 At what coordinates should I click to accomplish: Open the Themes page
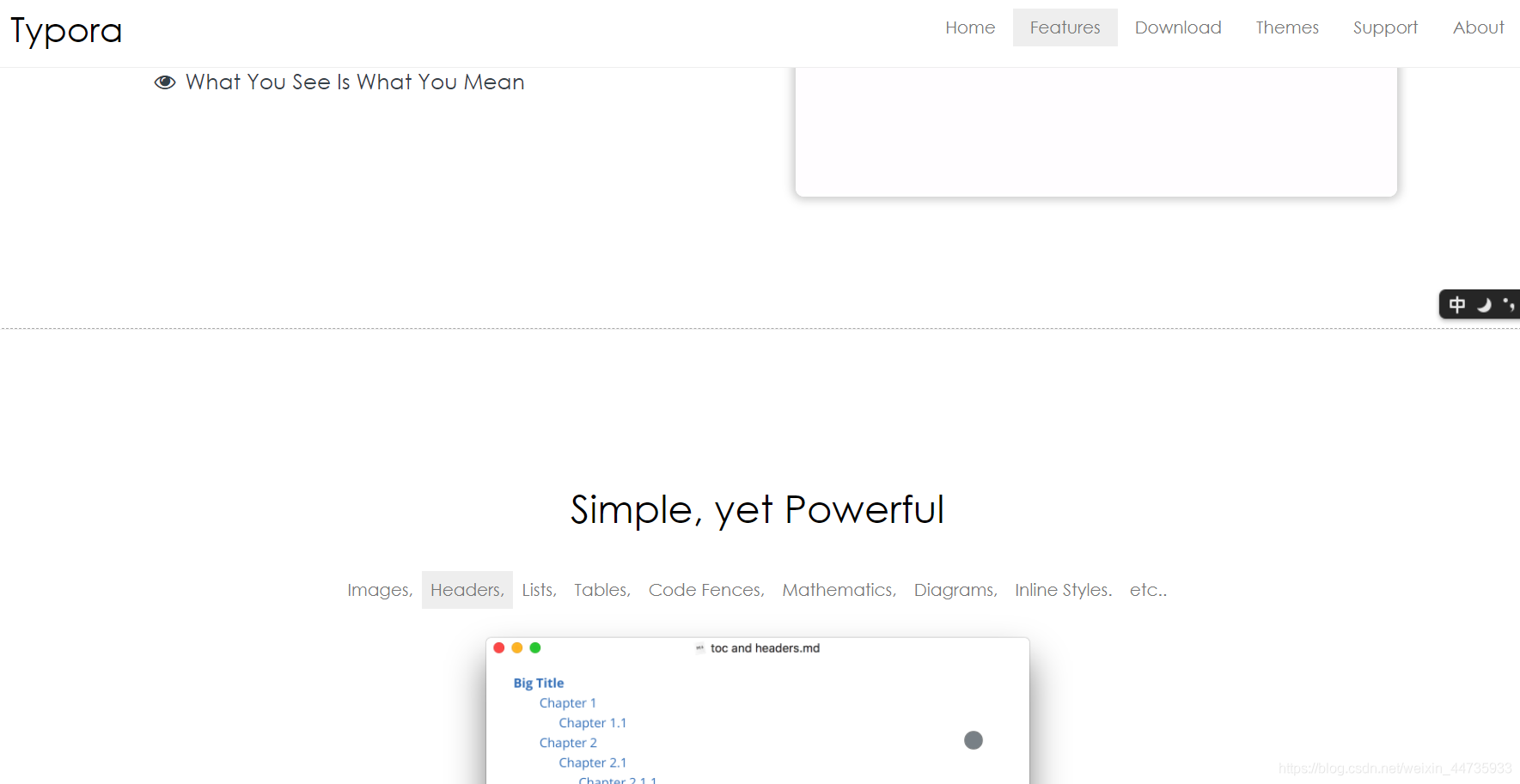(1286, 27)
